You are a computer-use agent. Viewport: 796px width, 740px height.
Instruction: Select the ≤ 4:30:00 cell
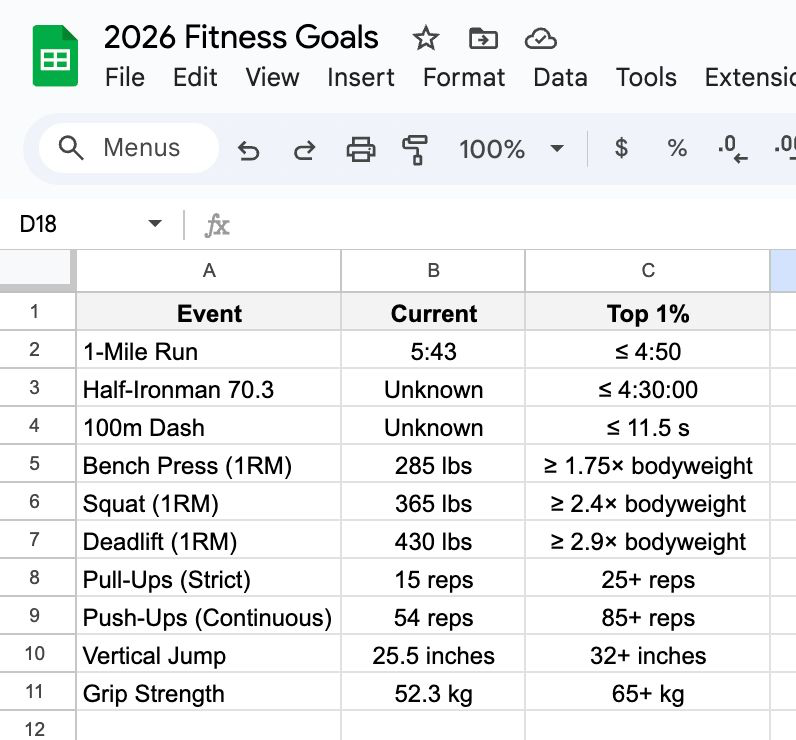(x=648, y=388)
